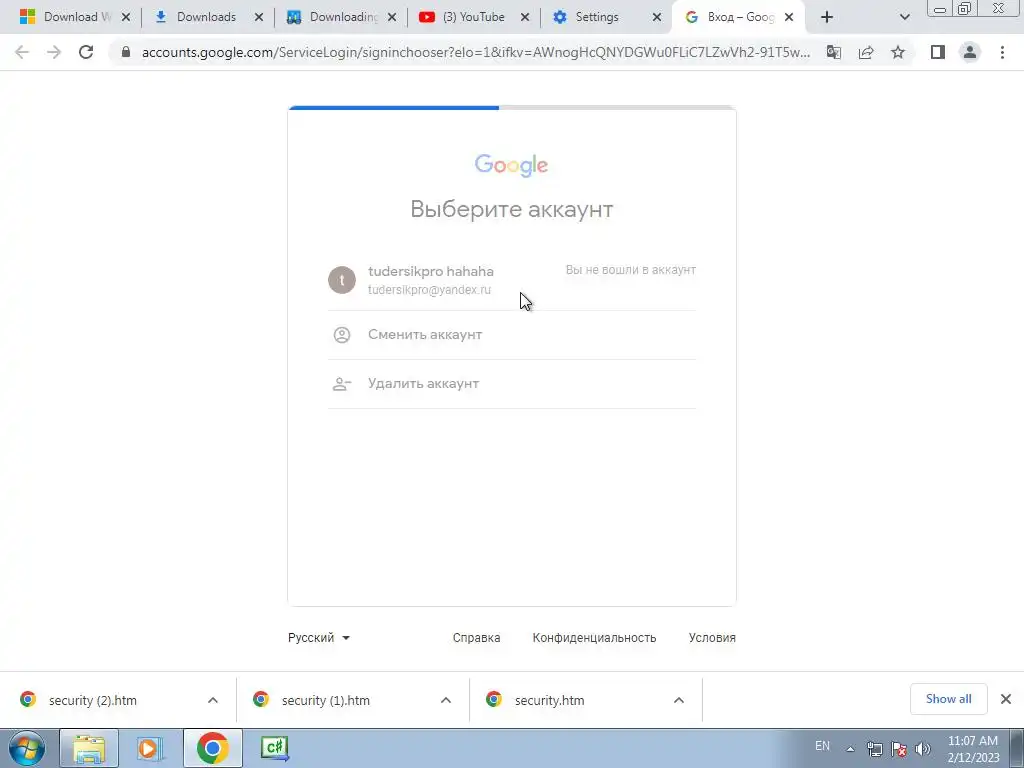This screenshot has width=1024, height=768.
Task: Close the Download Windows tab
Action: pos(125,17)
